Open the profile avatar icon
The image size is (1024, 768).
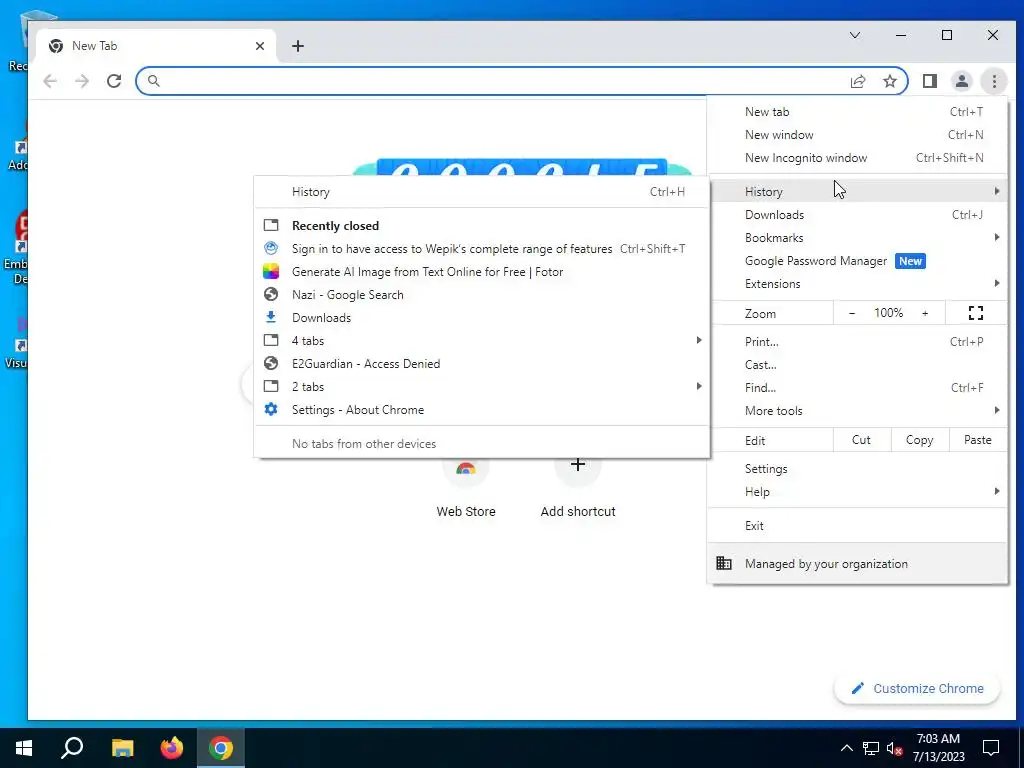point(962,81)
